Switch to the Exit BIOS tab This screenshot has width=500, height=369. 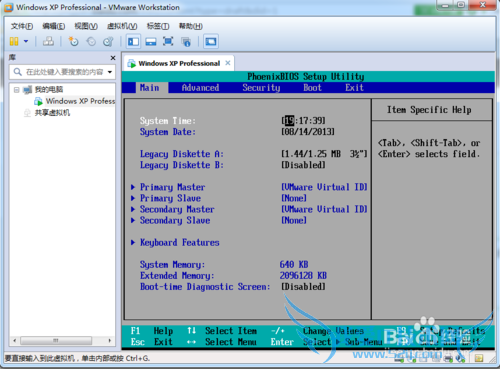(354, 88)
